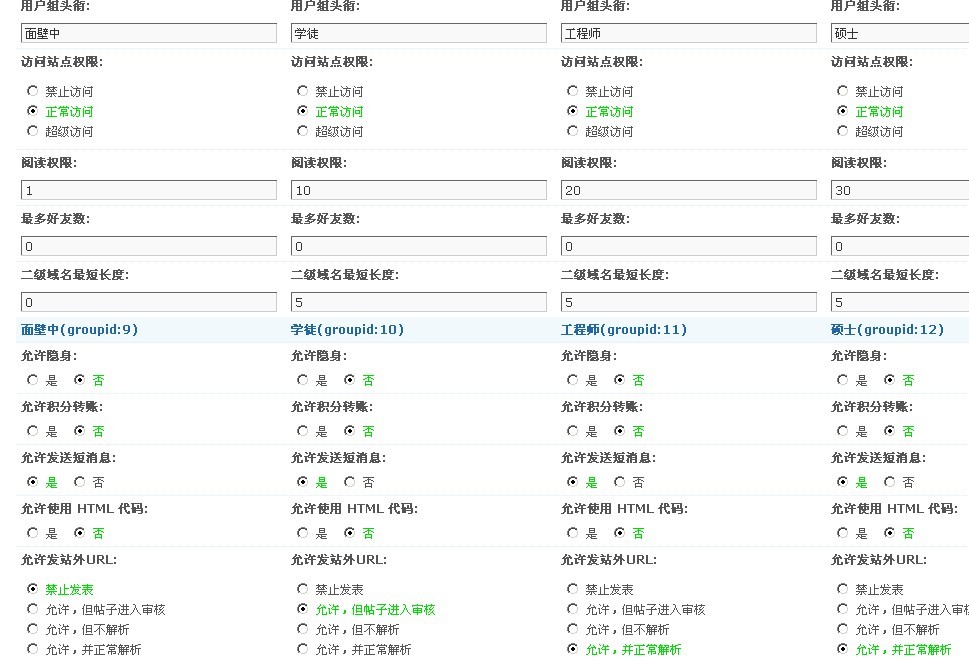This screenshot has width=969, height=662.
Task: Set 允许积分转账 to 是 for 工程师
Action: (572, 430)
